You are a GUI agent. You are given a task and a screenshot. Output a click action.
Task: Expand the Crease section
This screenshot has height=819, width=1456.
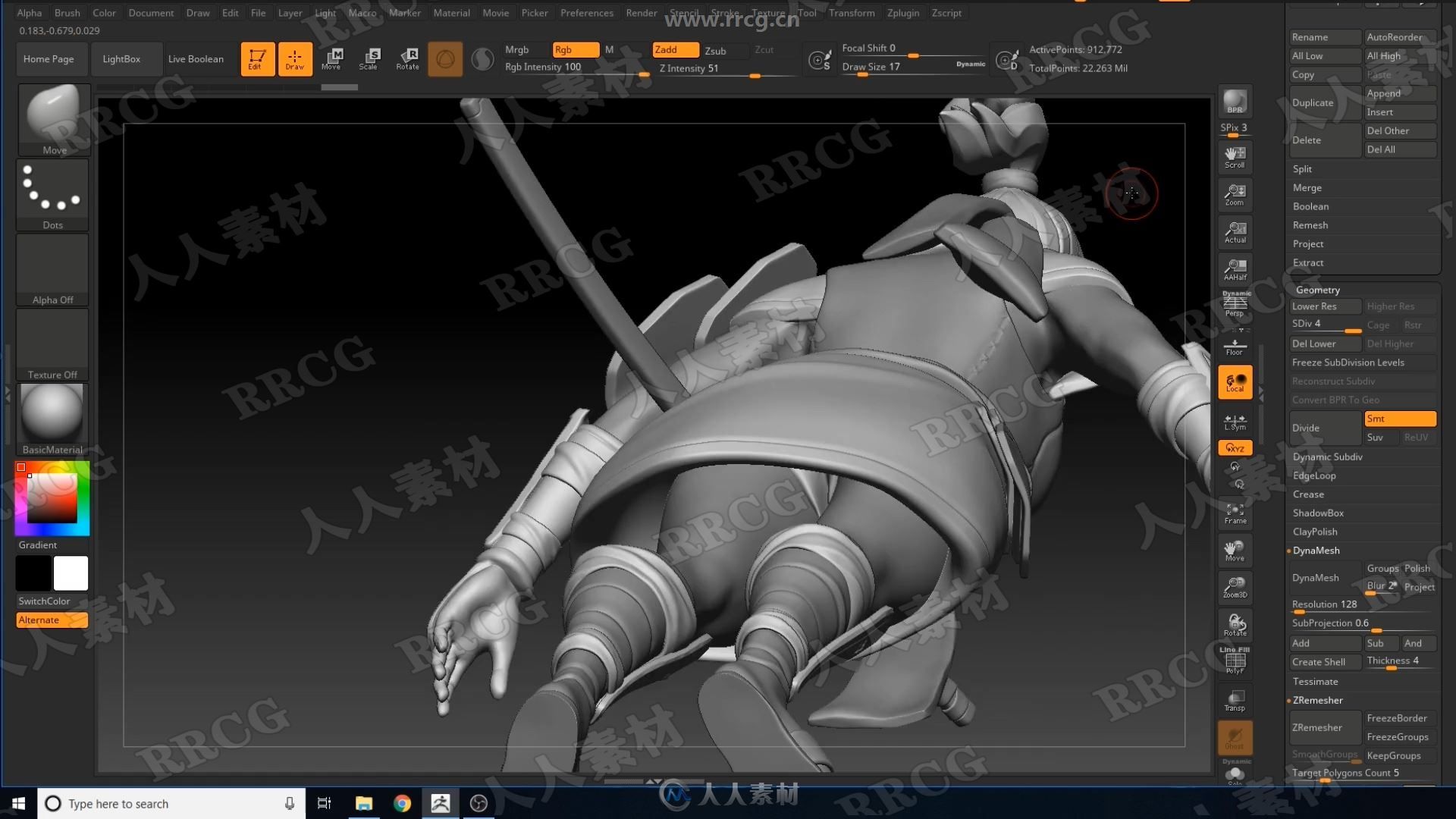(x=1308, y=494)
